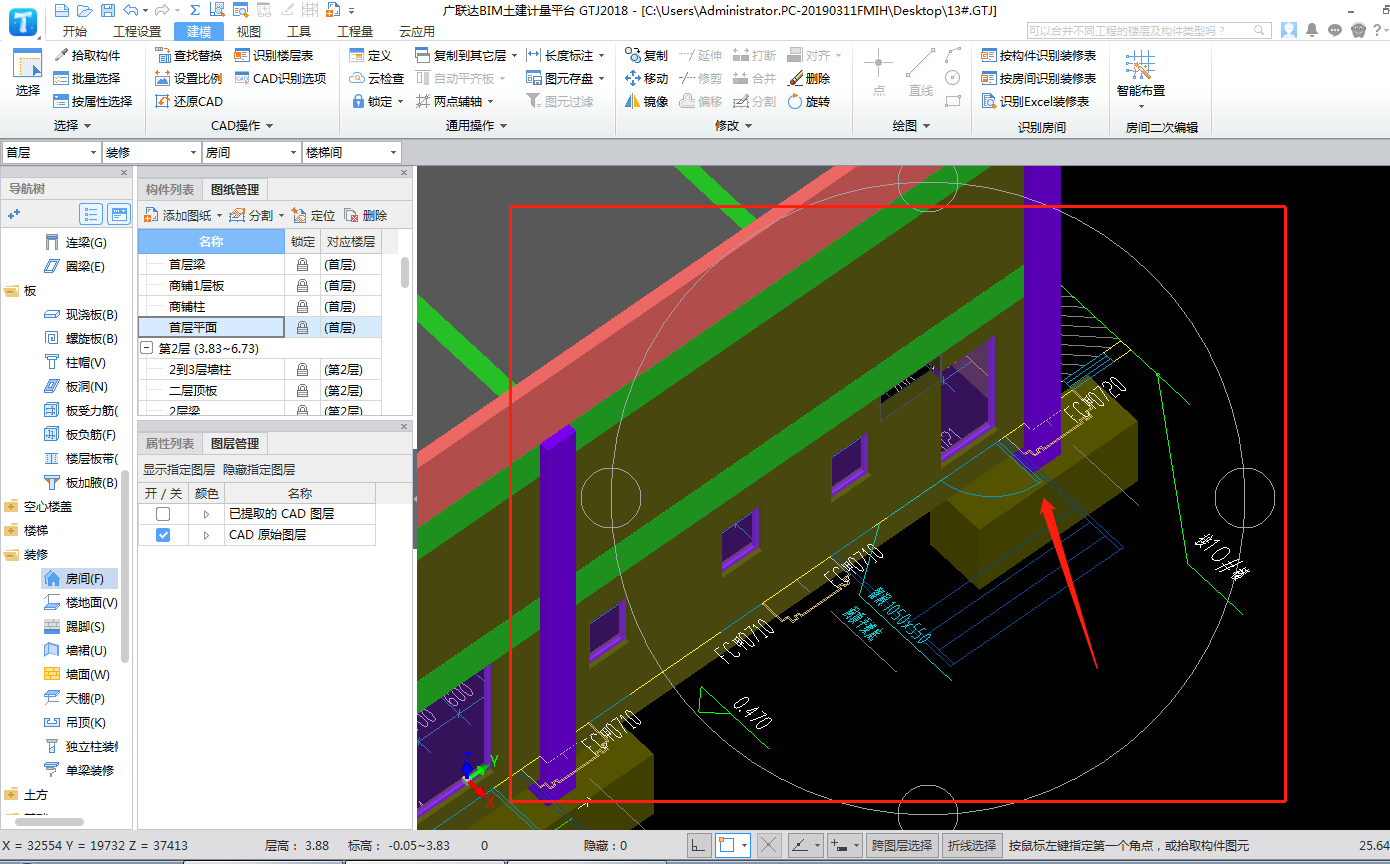Open 查找替换 find and replace
Screen dimensions: 1390x864
coord(189,55)
